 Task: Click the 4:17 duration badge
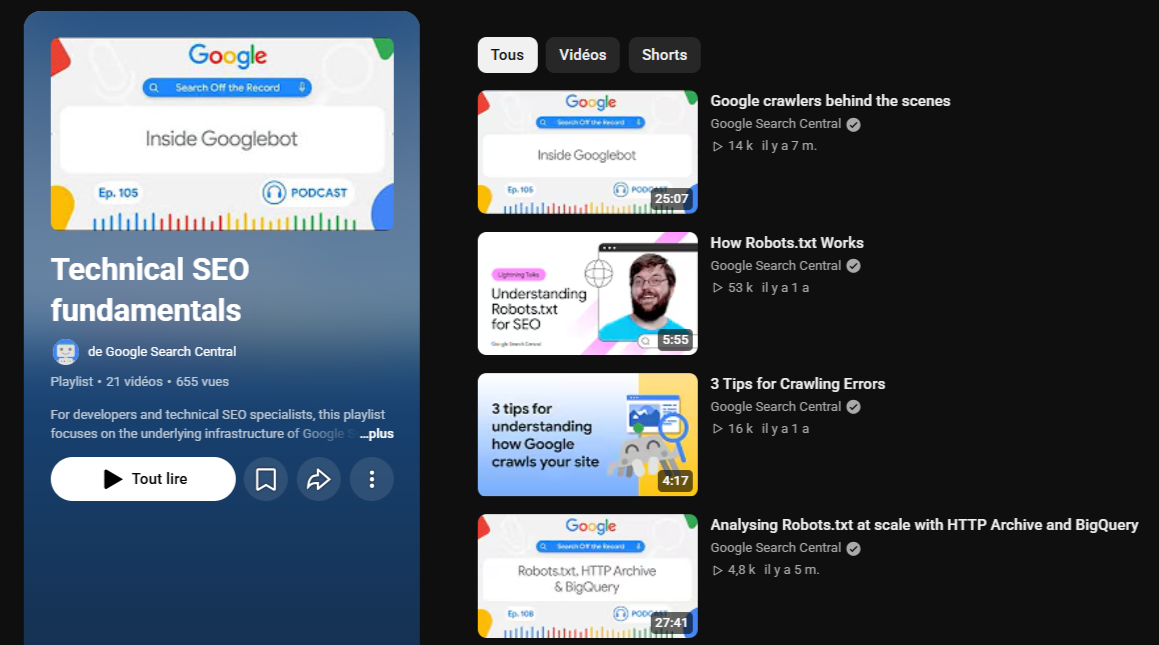click(676, 481)
